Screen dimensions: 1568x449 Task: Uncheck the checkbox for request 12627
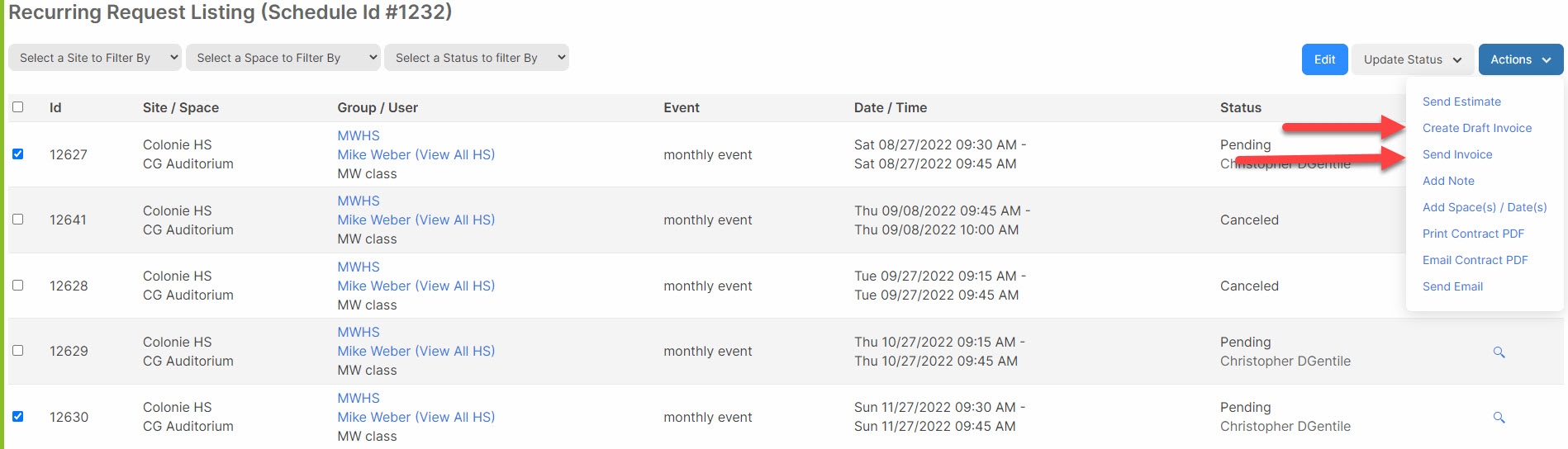[18, 154]
